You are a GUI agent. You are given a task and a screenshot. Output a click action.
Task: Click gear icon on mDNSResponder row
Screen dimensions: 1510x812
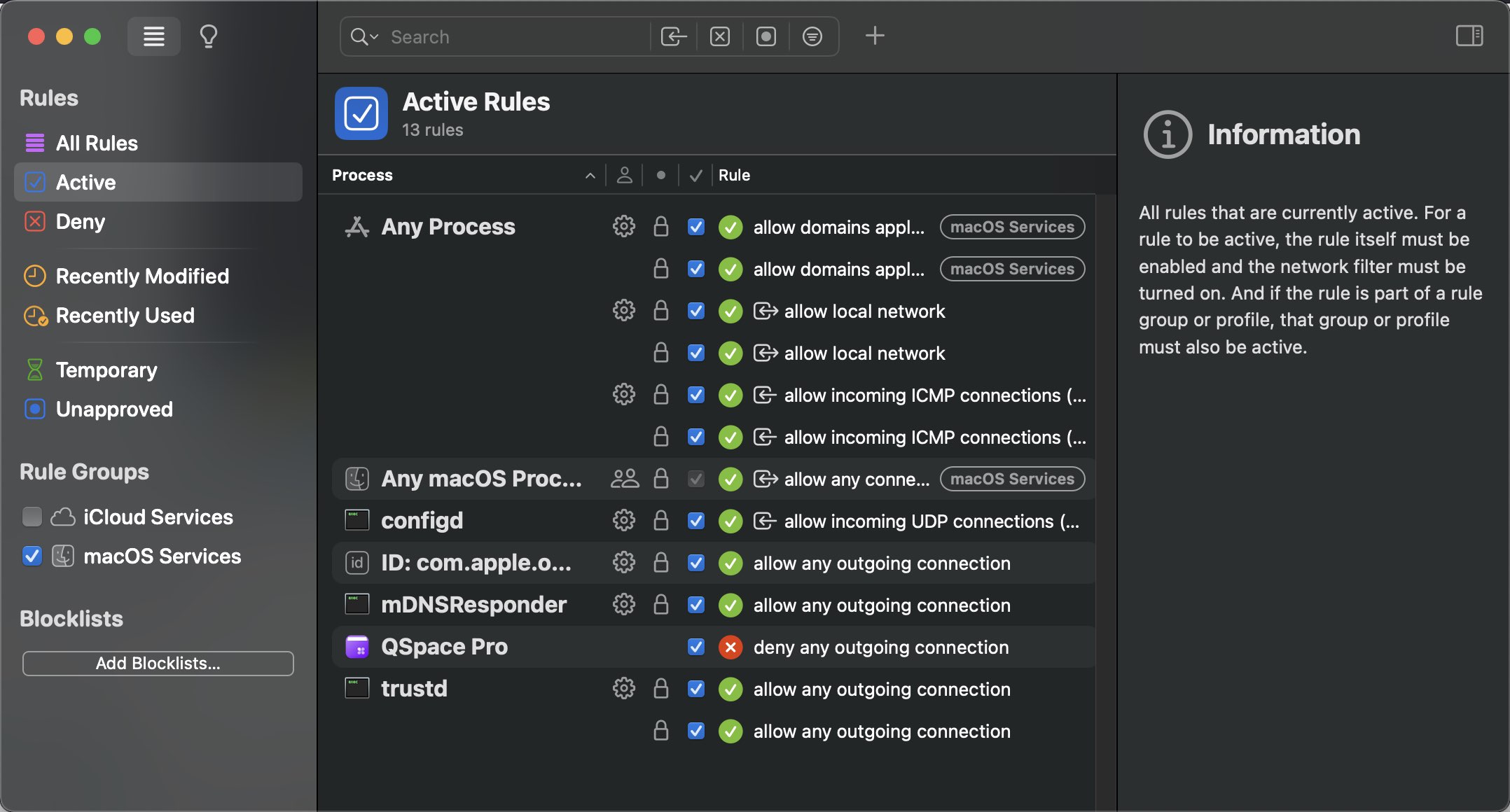(x=623, y=604)
